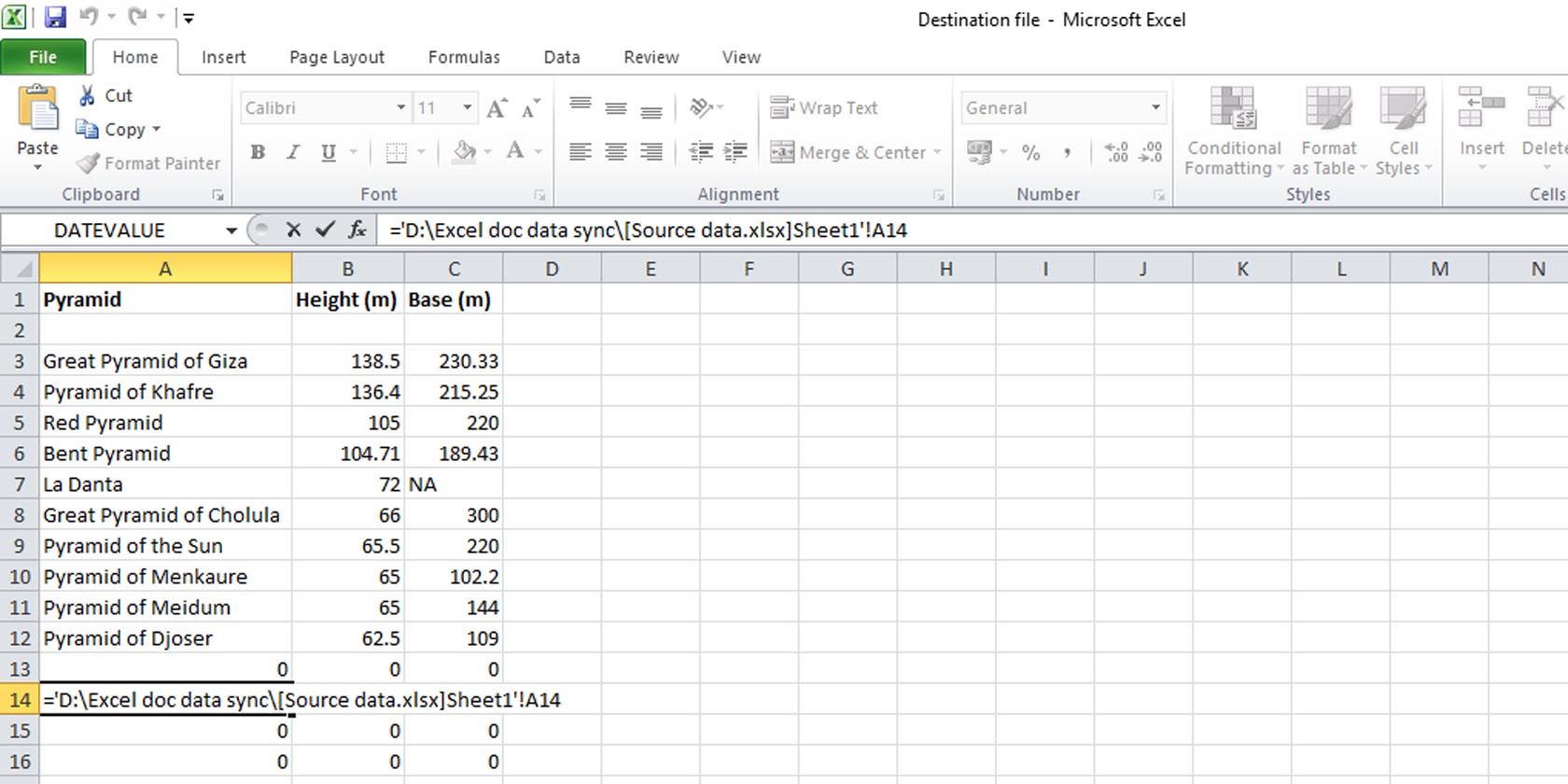The image size is (1568, 784).
Task: Select row 7 header
Action: click(20, 484)
